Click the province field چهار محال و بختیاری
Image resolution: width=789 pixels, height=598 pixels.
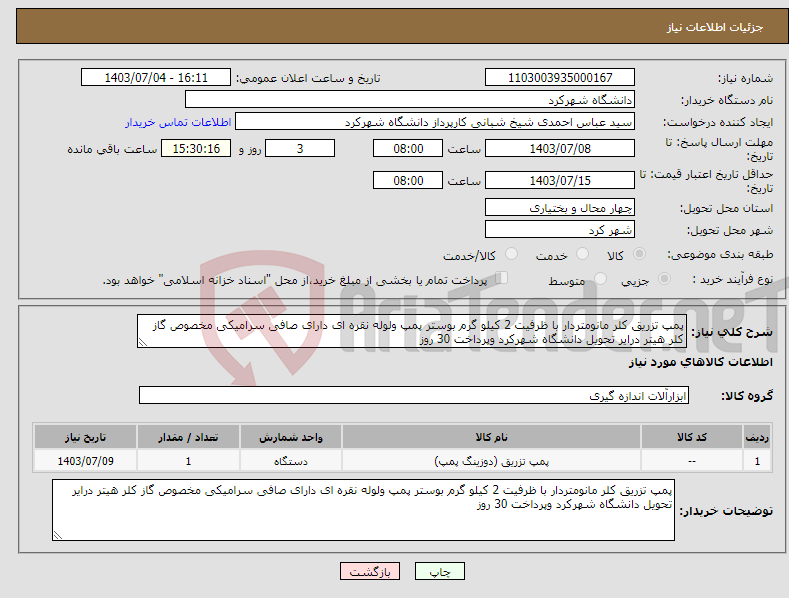coord(560,207)
